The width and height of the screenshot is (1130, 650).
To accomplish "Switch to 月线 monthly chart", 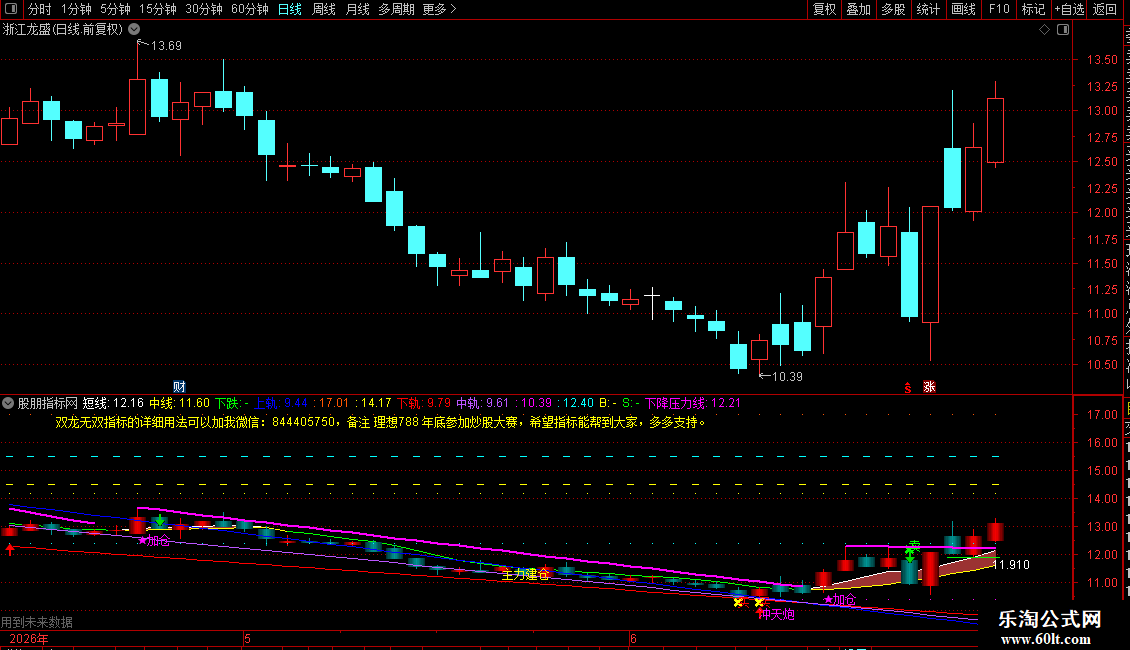I will click(357, 9).
